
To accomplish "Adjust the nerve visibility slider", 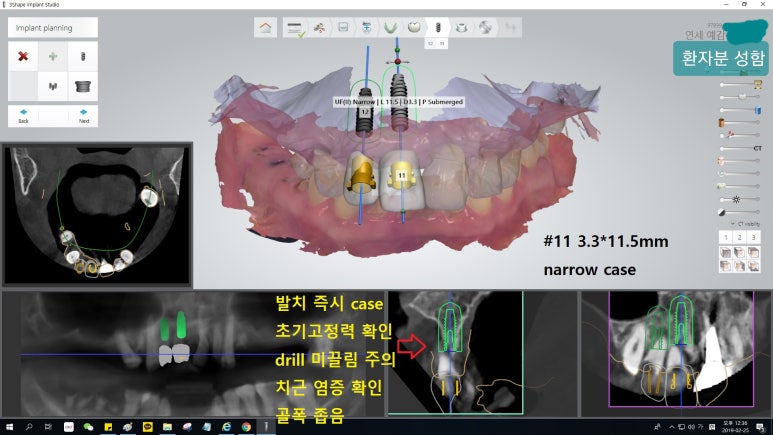I will (x=740, y=135).
